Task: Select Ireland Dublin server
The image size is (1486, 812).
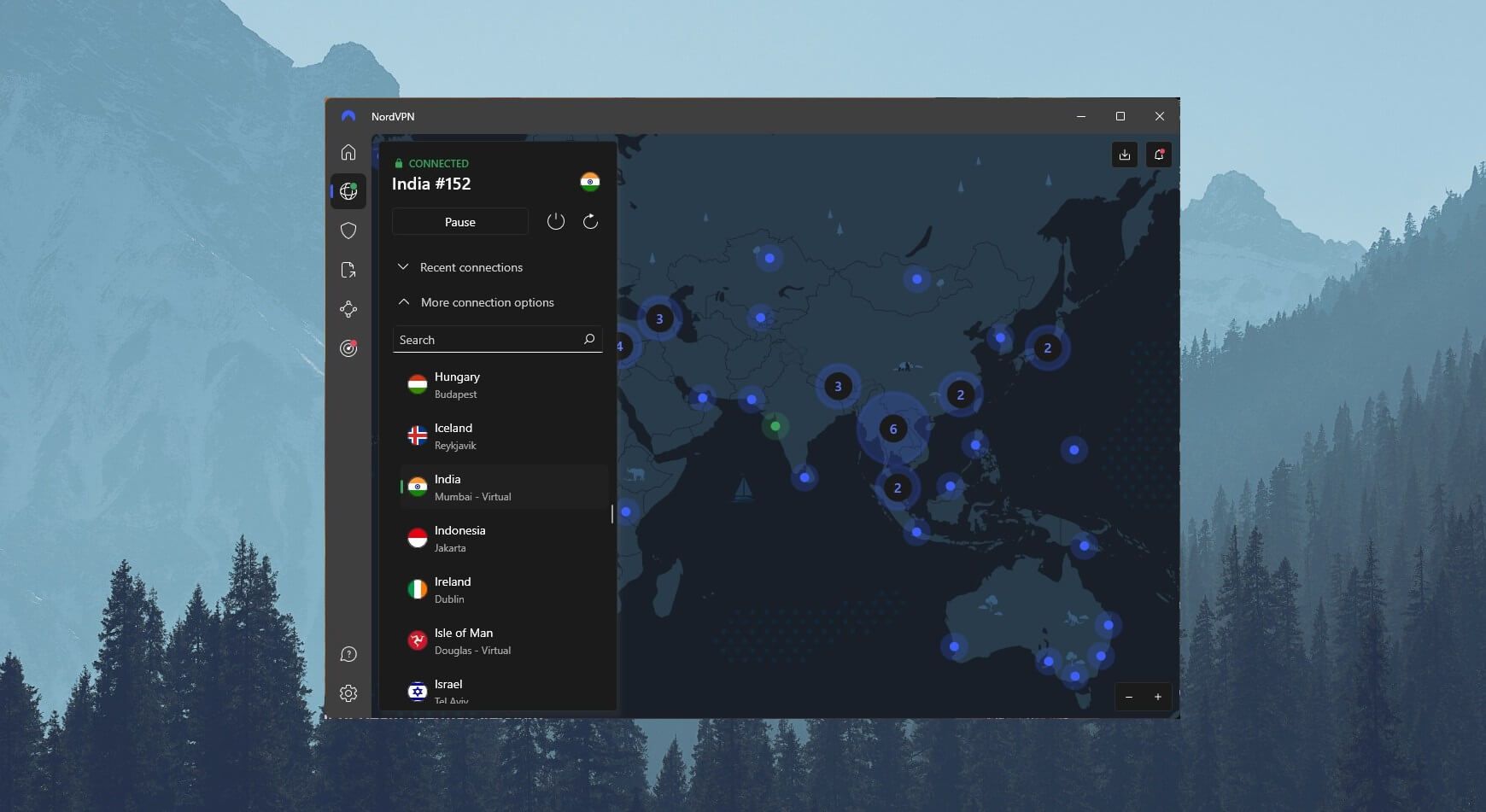Action: (x=503, y=590)
